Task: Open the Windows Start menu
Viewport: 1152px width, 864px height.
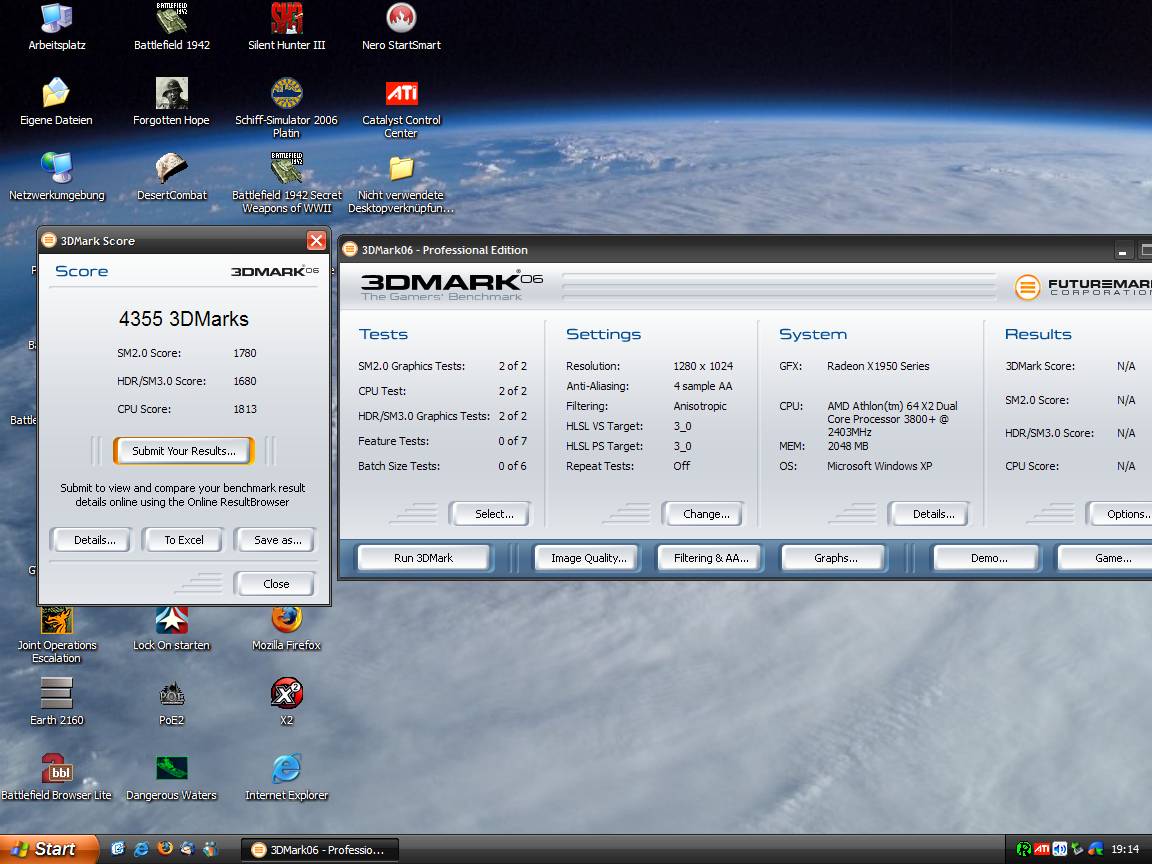Action: (x=48, y=849)
